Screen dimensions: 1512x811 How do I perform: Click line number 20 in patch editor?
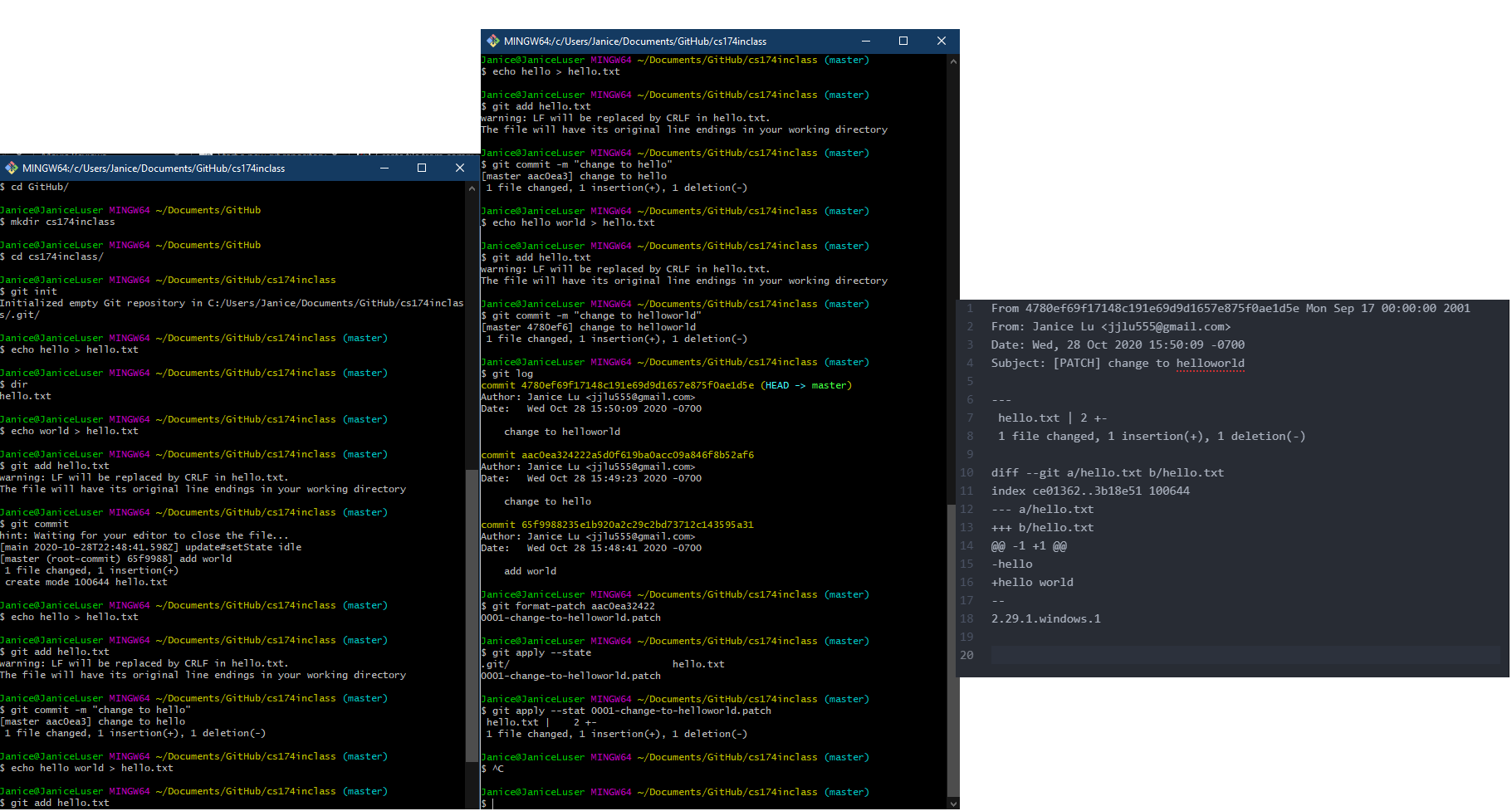click(x=967, y=655)
